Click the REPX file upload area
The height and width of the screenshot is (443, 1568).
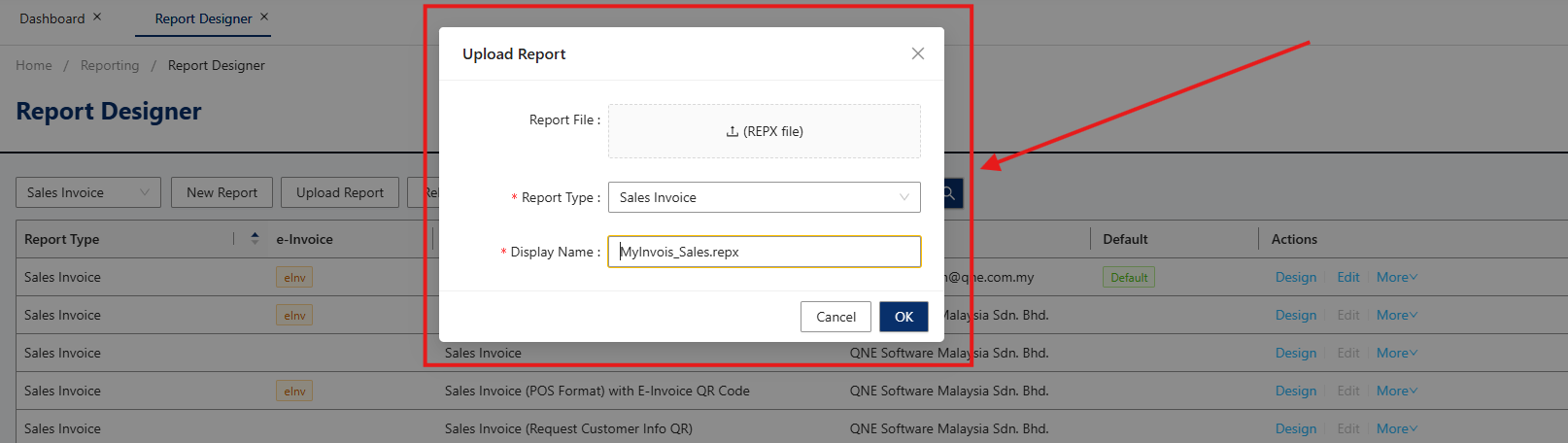tap(765, 131)
